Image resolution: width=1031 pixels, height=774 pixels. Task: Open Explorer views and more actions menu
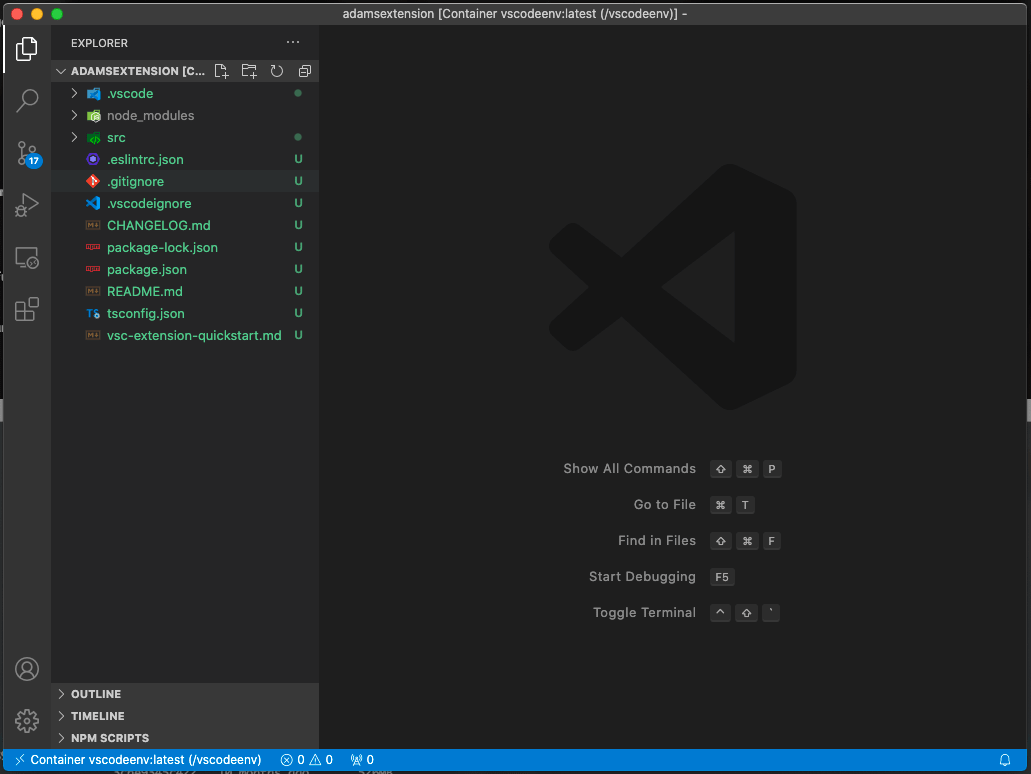click(293, 42)
